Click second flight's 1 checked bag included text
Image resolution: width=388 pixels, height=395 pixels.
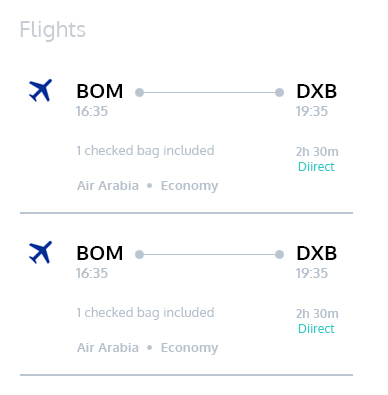tap(145, 313)
